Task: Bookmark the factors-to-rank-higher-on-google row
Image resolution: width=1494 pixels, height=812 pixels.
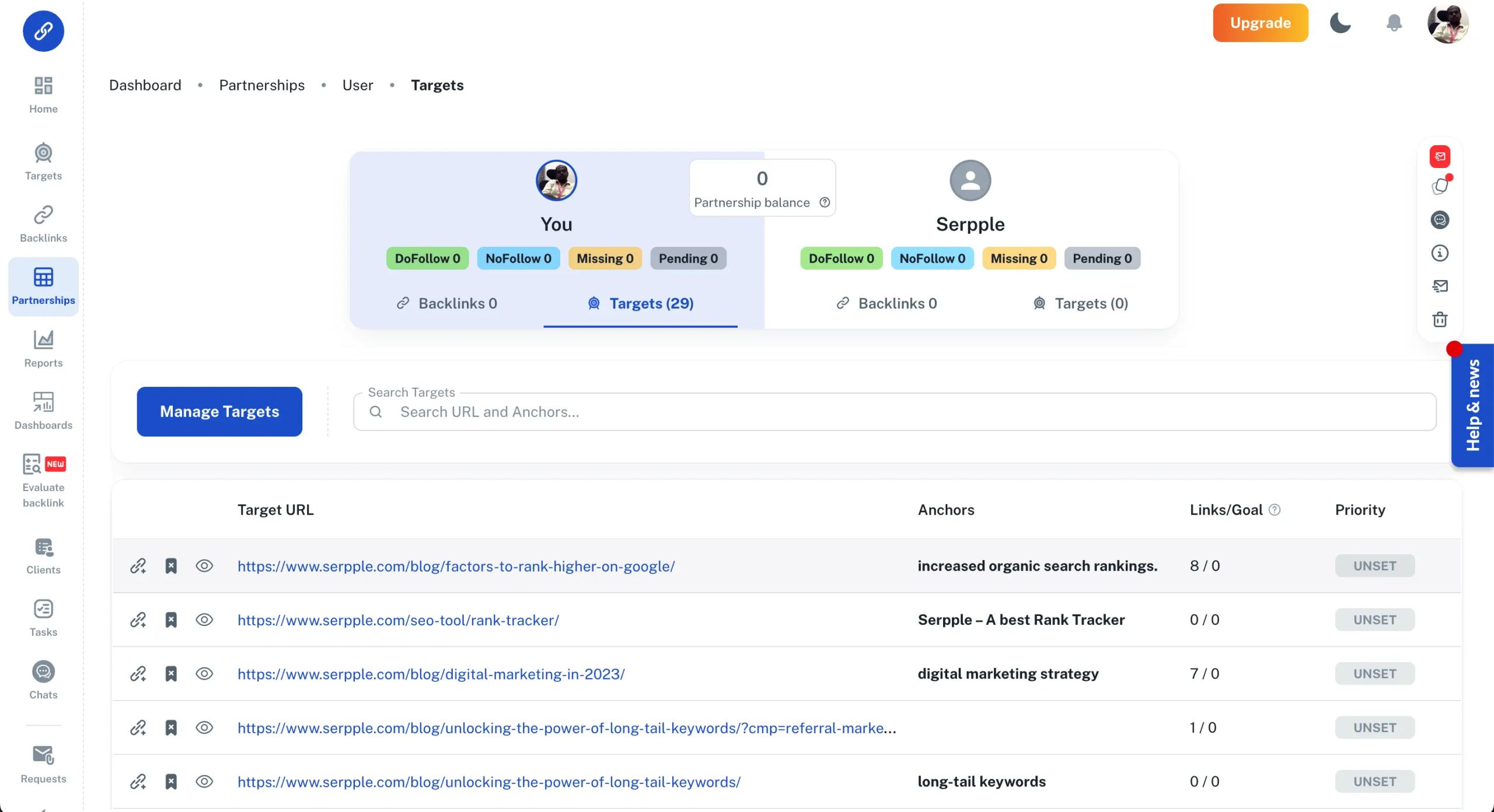Action: pos(171,566)
